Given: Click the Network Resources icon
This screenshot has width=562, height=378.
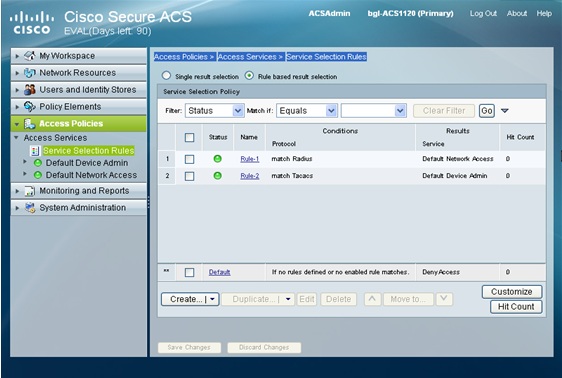Looking at the screenshot, I should click(29, 73).
